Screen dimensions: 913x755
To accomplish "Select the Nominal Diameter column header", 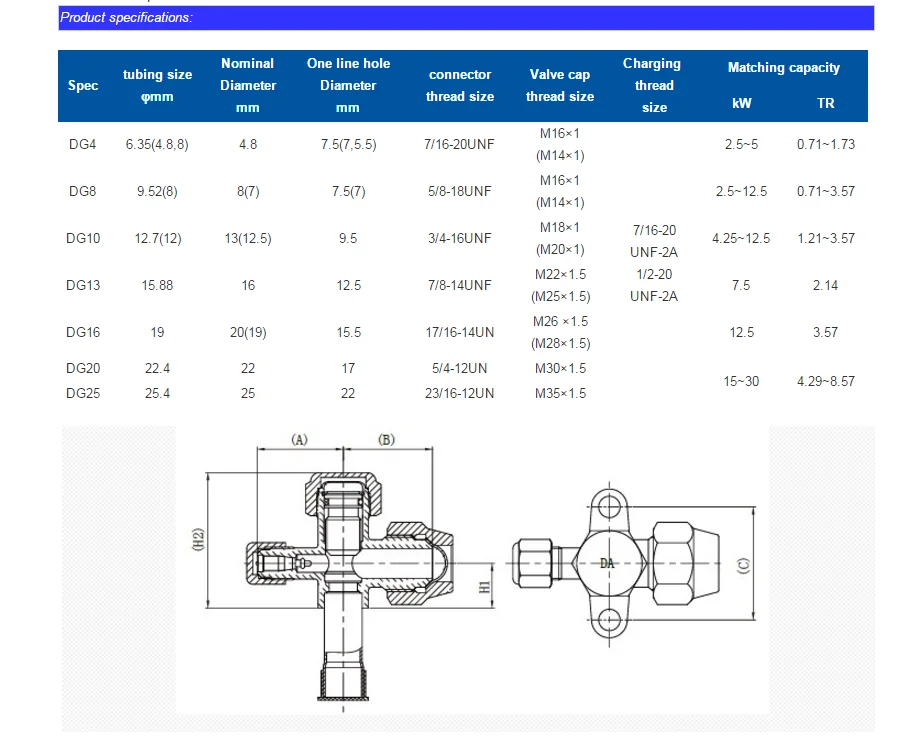I will point(248,85).
